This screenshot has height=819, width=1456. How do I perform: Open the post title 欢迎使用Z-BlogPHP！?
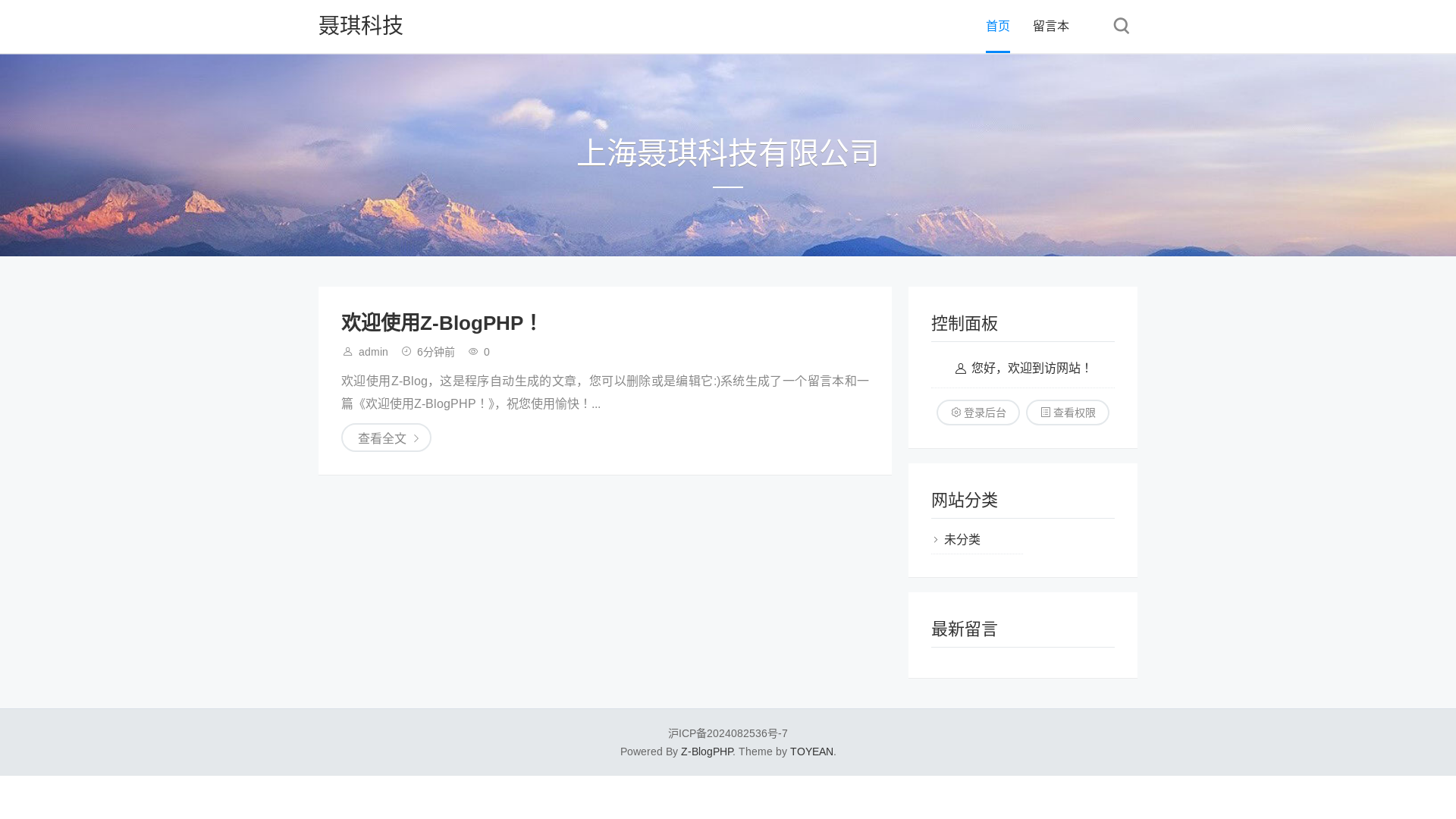[x=441, y=323]
